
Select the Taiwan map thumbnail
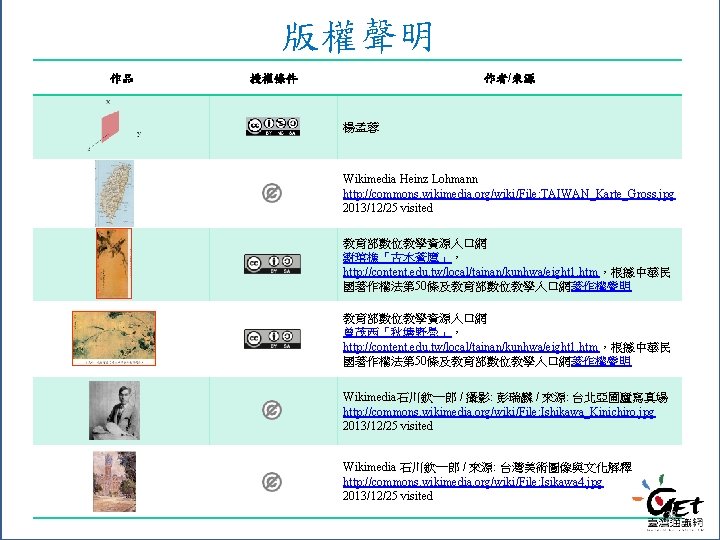tap(114, 193)
